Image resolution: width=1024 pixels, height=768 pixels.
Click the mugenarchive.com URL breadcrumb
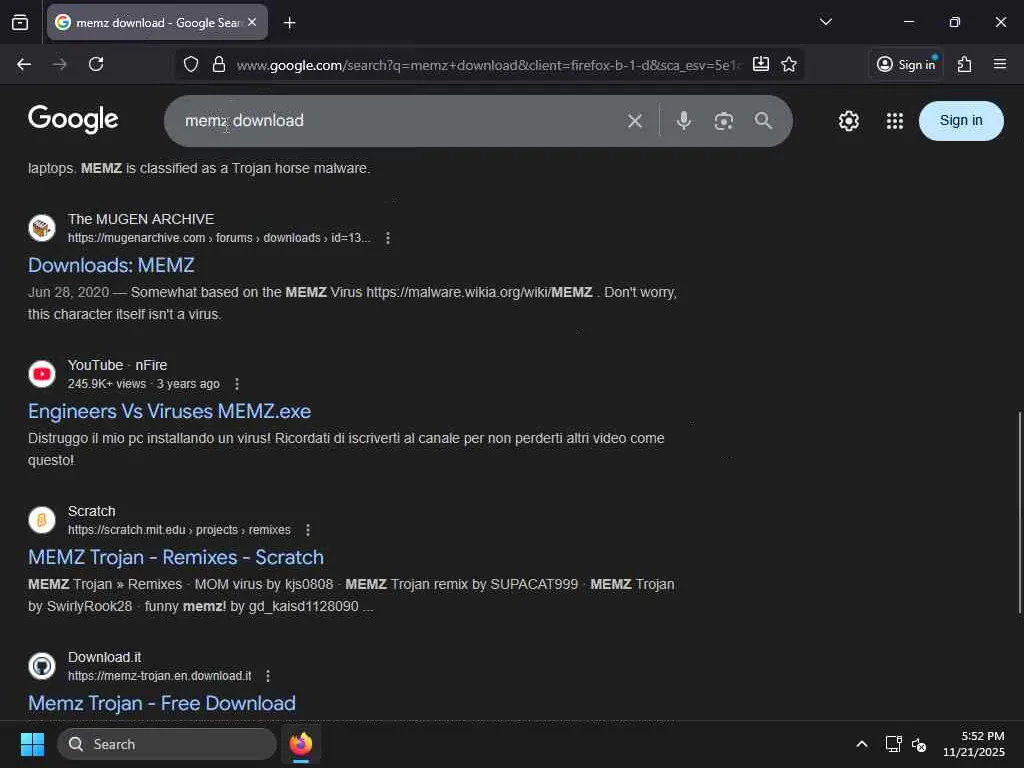219,238
